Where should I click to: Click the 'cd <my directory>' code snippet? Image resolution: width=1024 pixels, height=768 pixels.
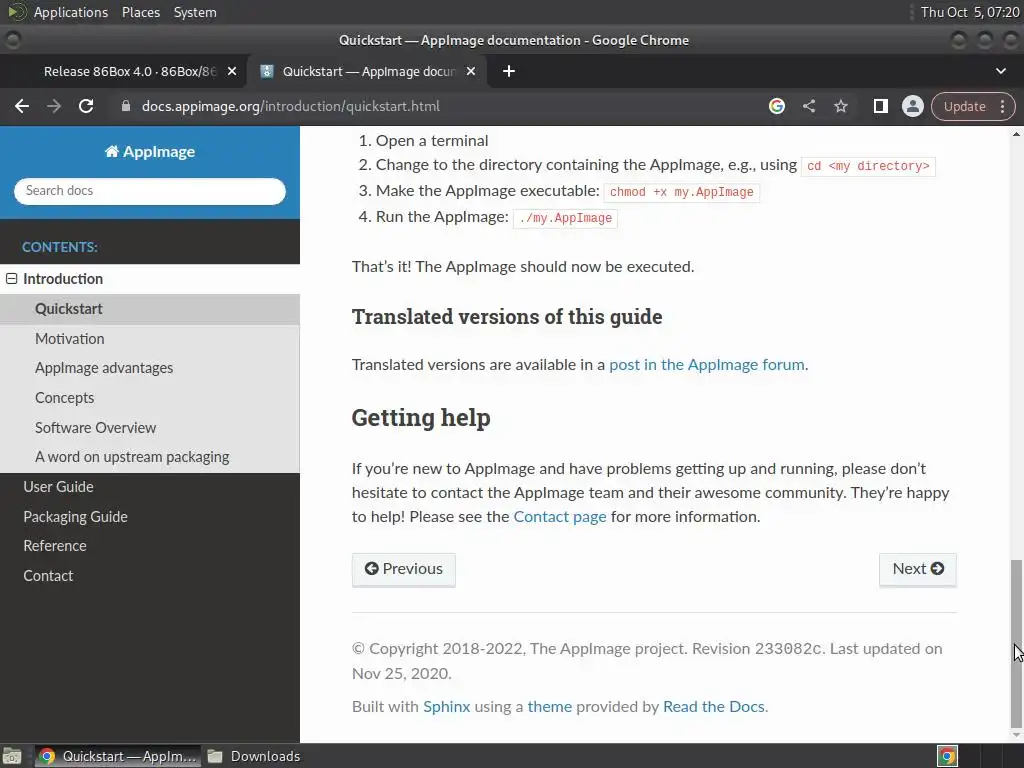(x=868, y=166)
